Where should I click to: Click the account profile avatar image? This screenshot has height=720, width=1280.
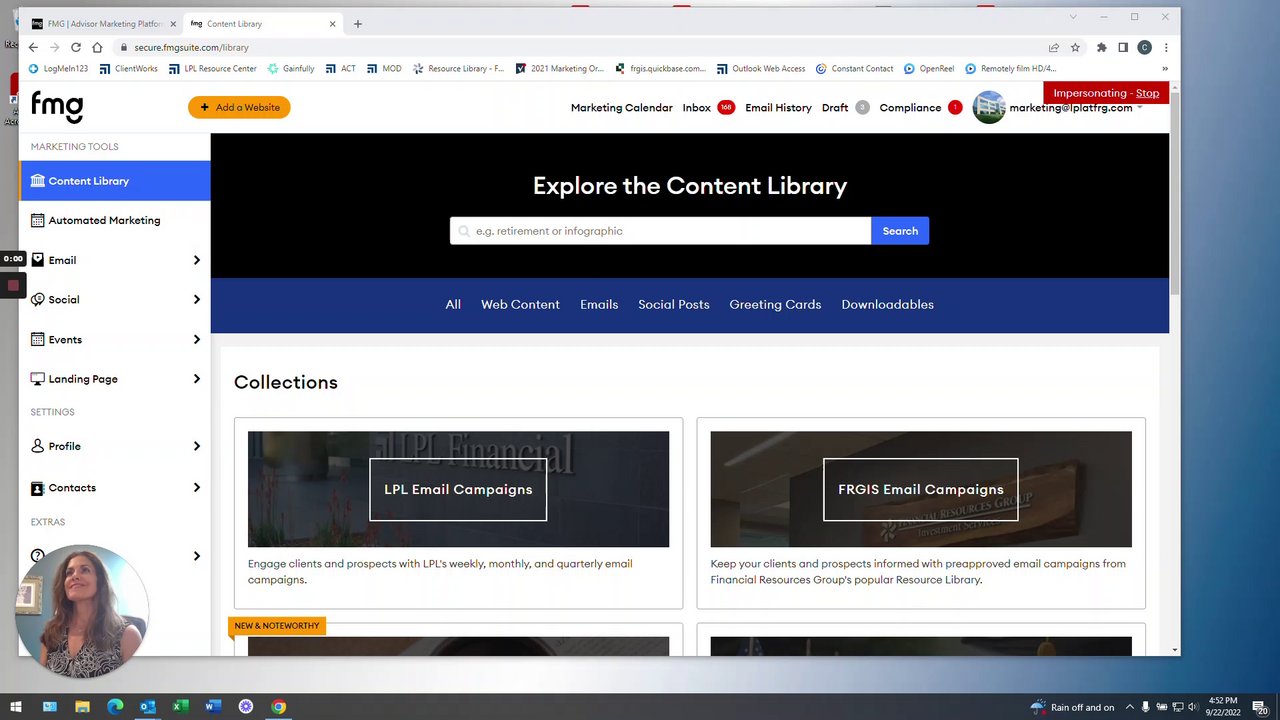click(989, 108)
